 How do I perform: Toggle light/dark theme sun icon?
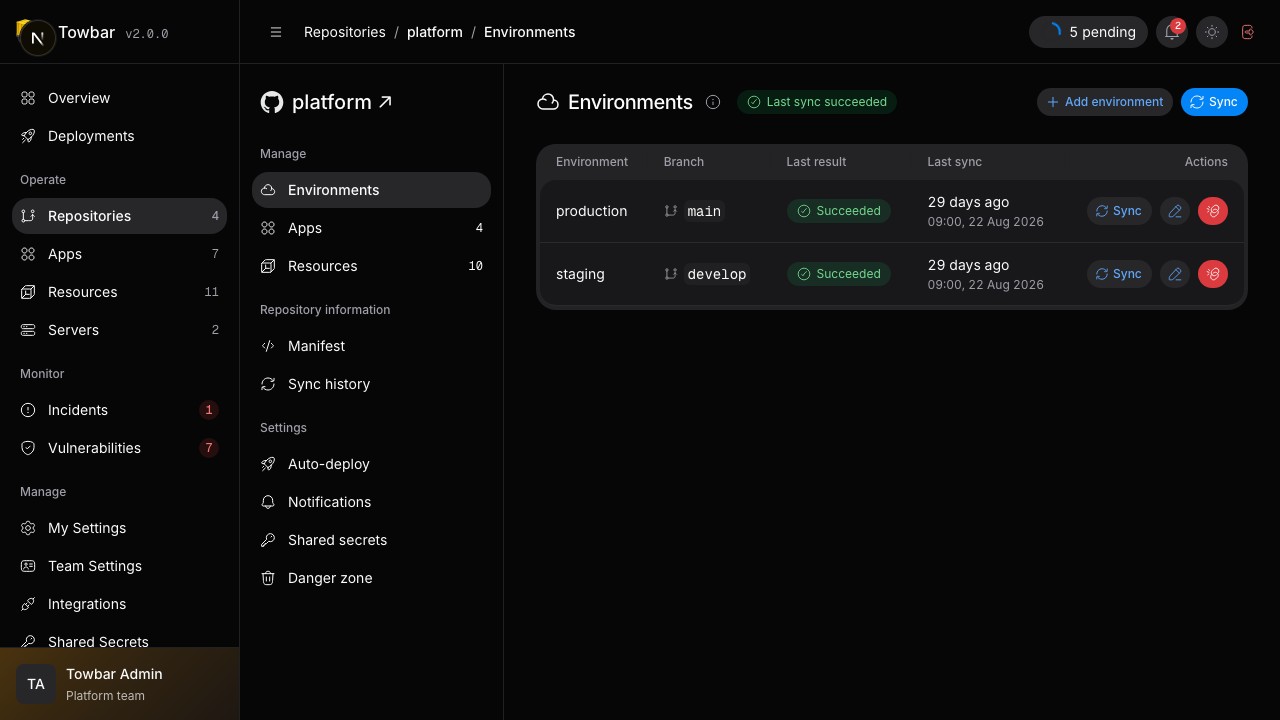(x=1212, y=32)
